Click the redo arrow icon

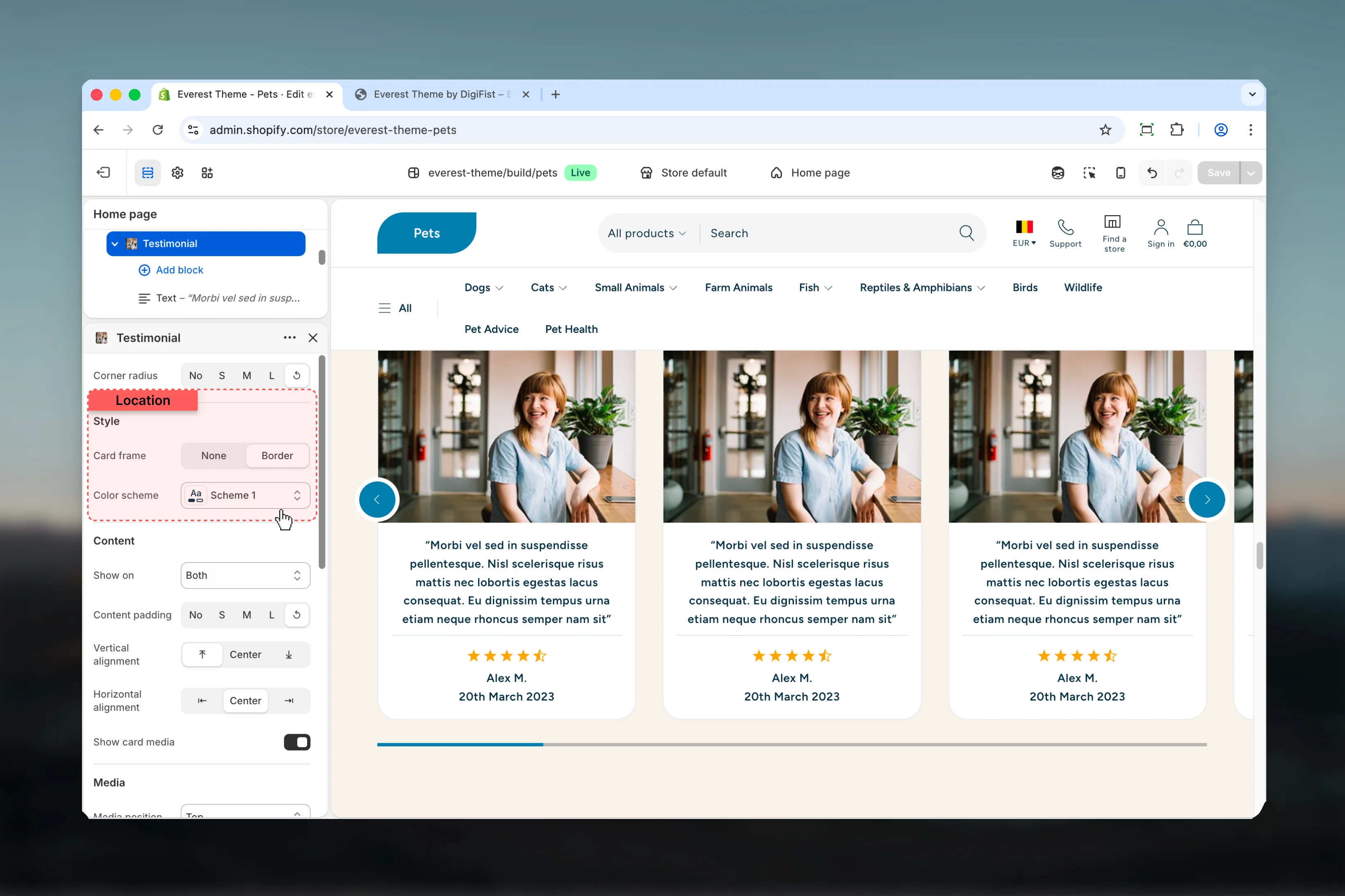[1179, 173]
